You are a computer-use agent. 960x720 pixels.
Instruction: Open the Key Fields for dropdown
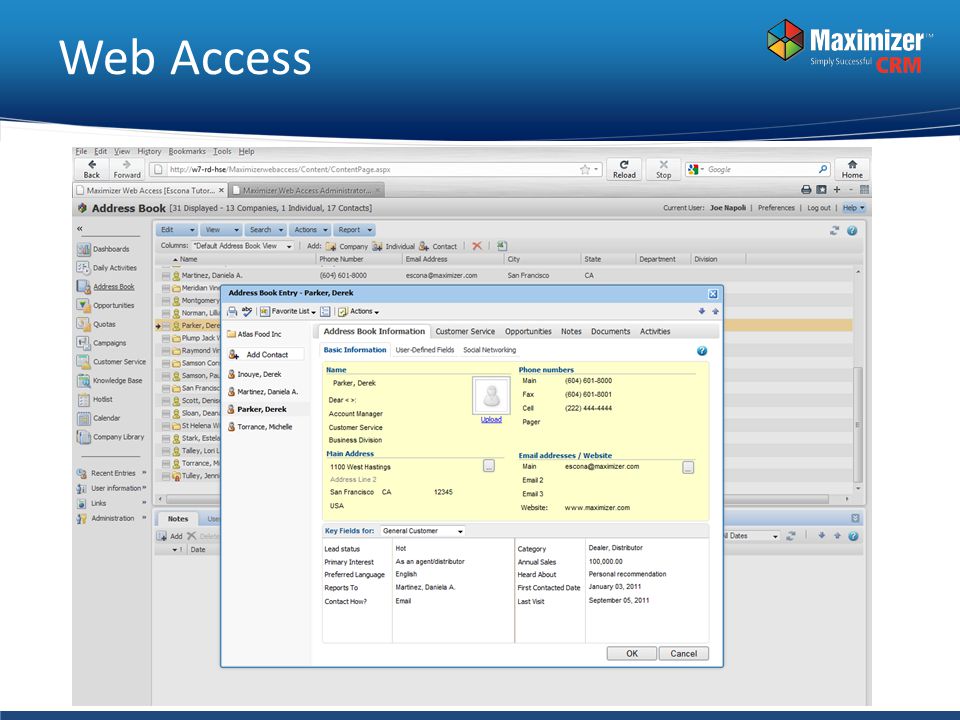pos(422,531)
